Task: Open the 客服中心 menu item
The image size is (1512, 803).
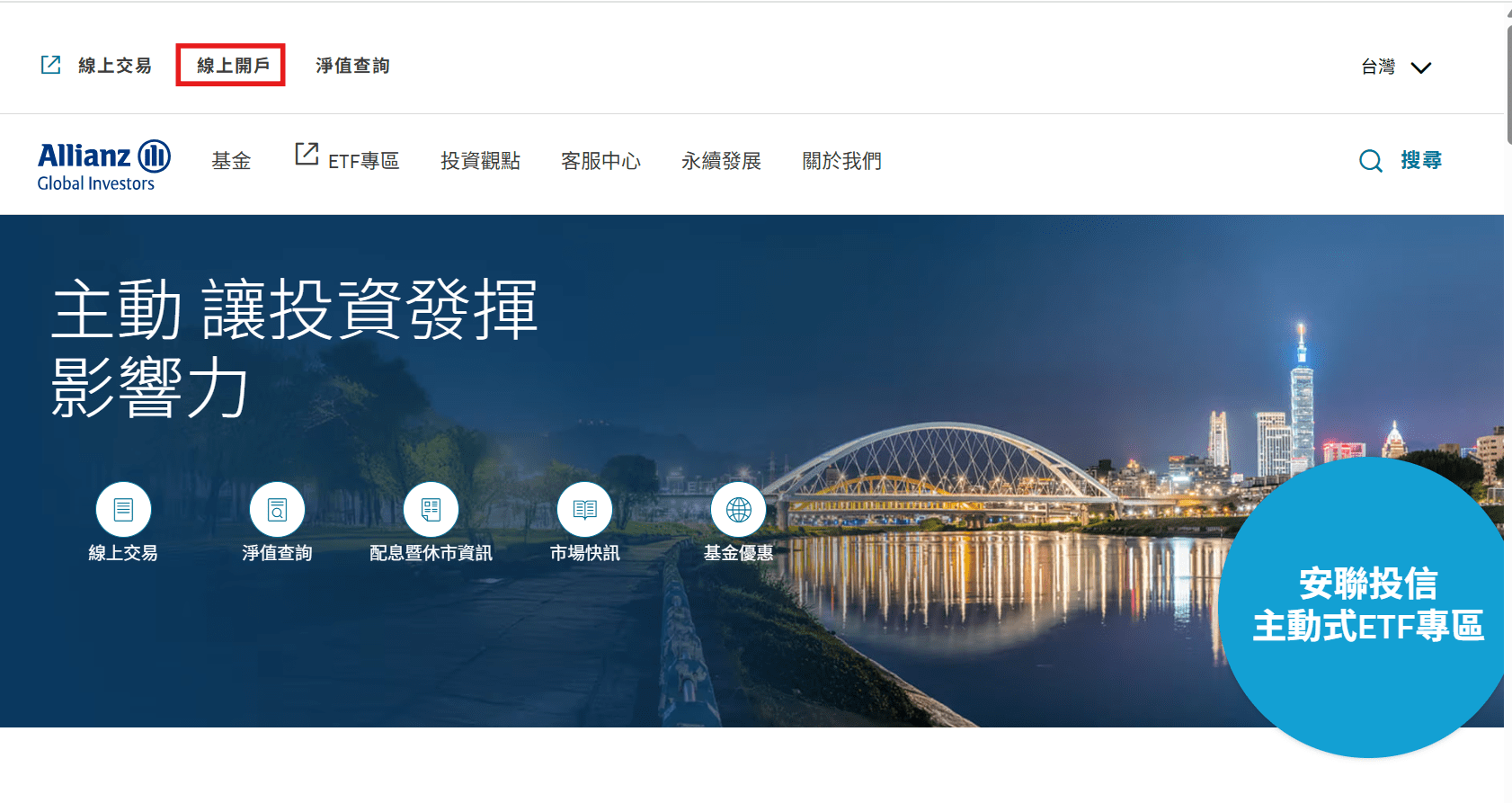Action: [600, 161]
